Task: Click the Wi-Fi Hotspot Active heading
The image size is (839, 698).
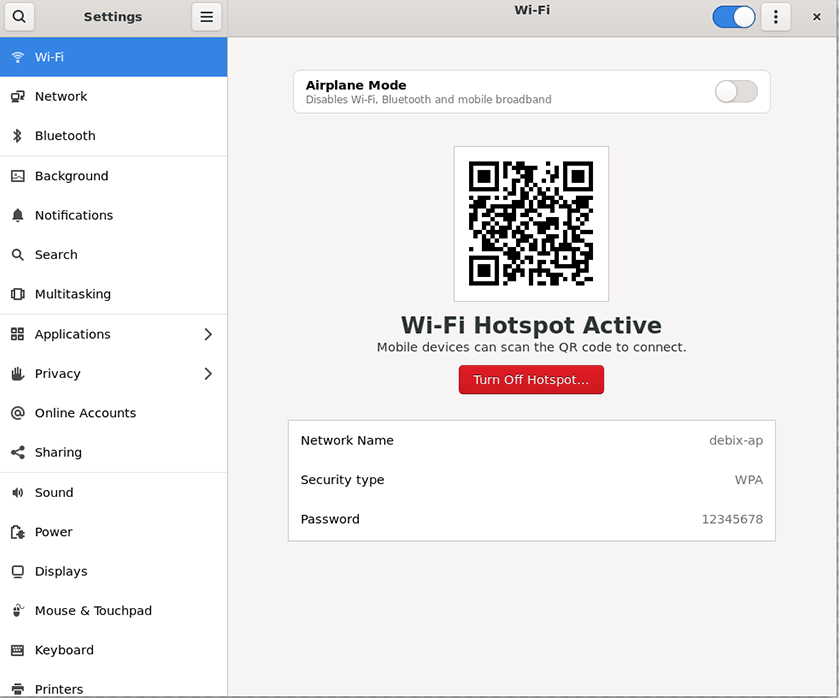Action: [x=531, y=325]
